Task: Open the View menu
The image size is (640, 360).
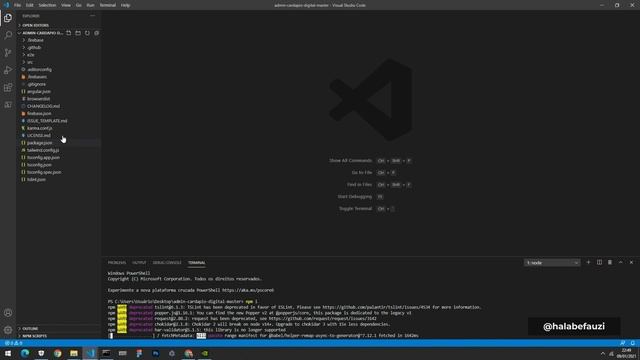Action: tap(66, 5)
